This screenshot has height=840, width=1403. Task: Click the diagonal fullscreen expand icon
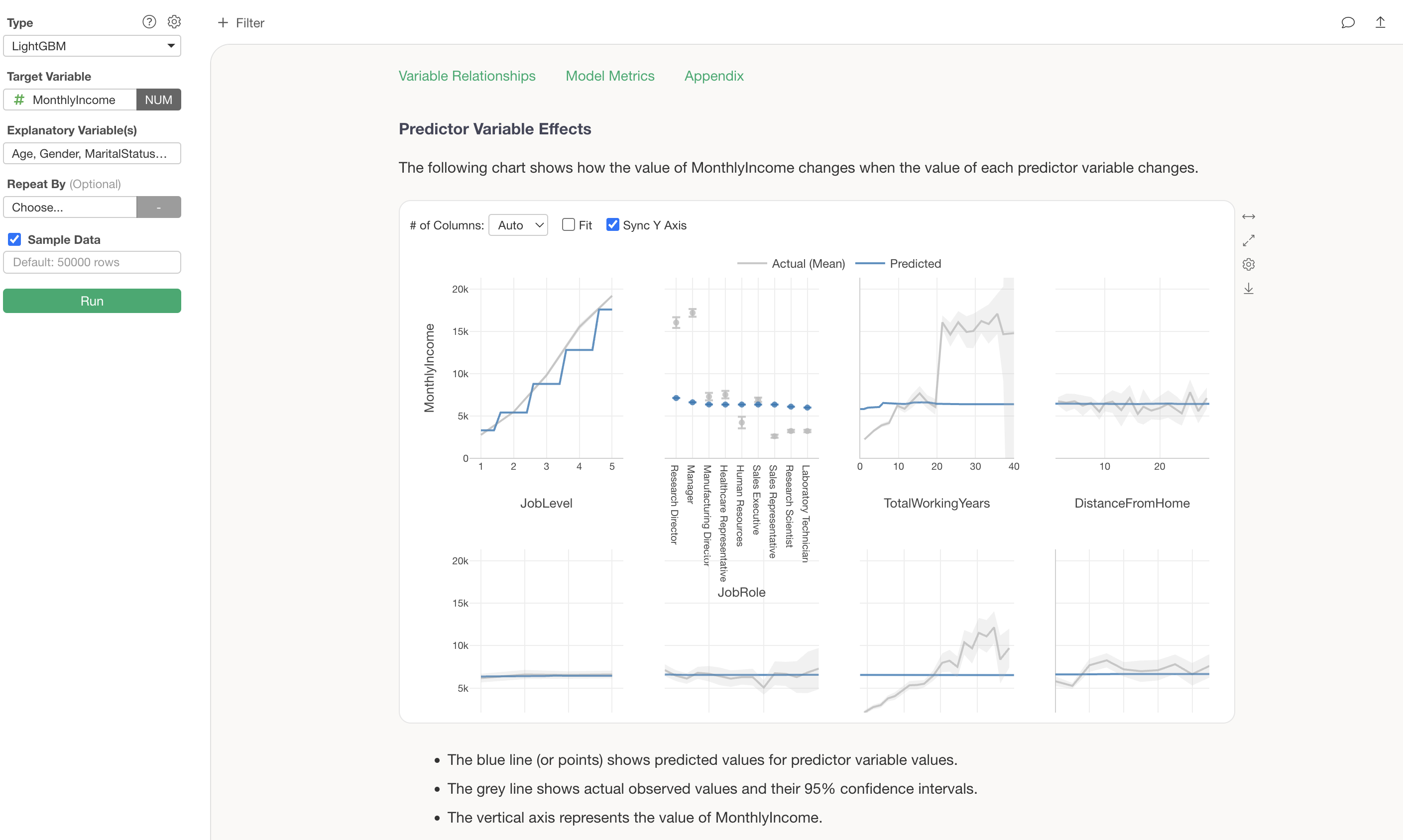coord(1249,240)
